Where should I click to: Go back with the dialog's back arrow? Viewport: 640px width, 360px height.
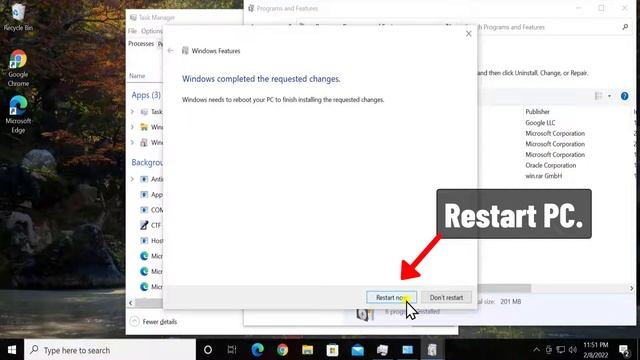click(x=171, y=51)
